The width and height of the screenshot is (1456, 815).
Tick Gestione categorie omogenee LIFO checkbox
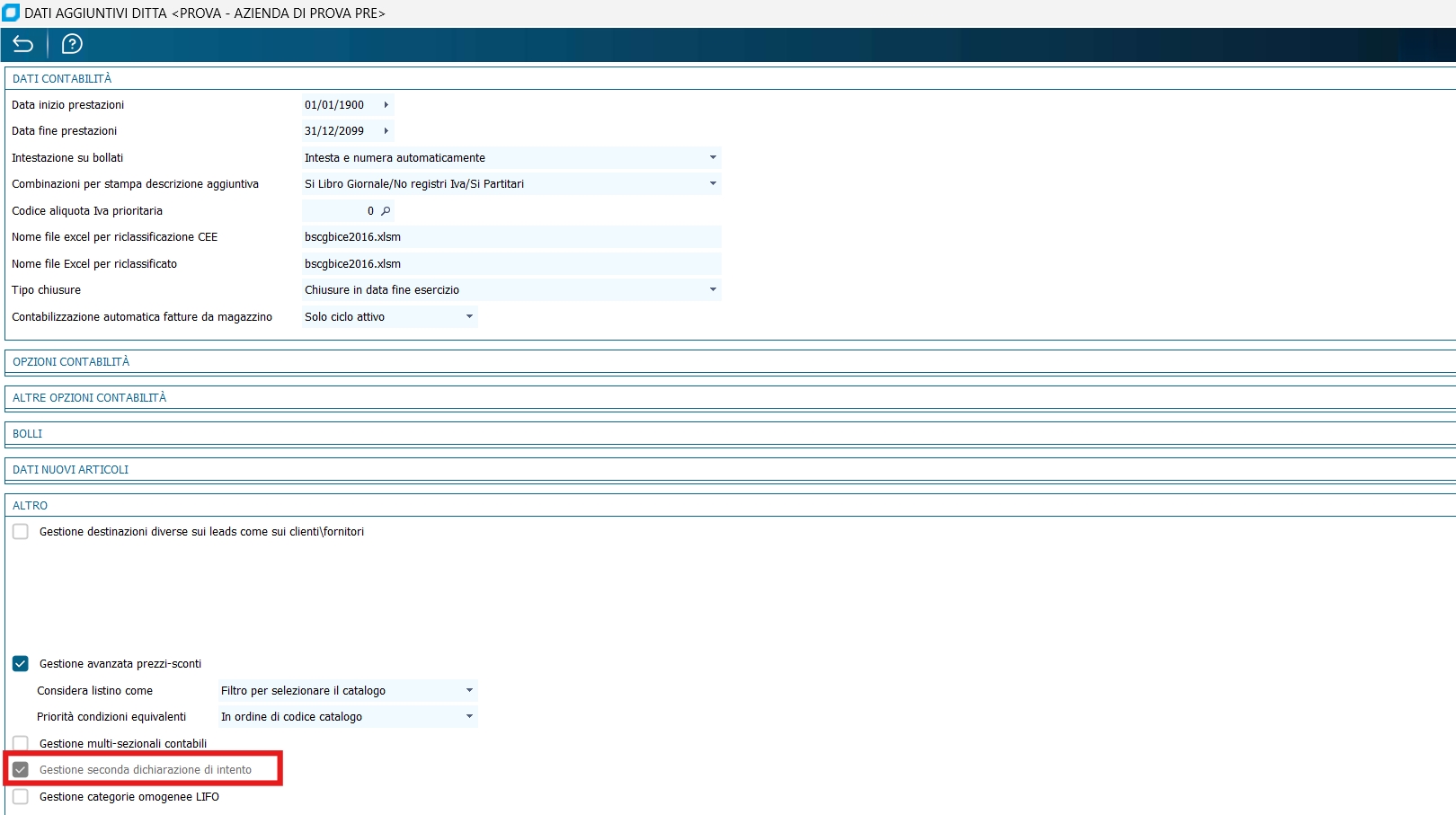(x=21, y=797)
